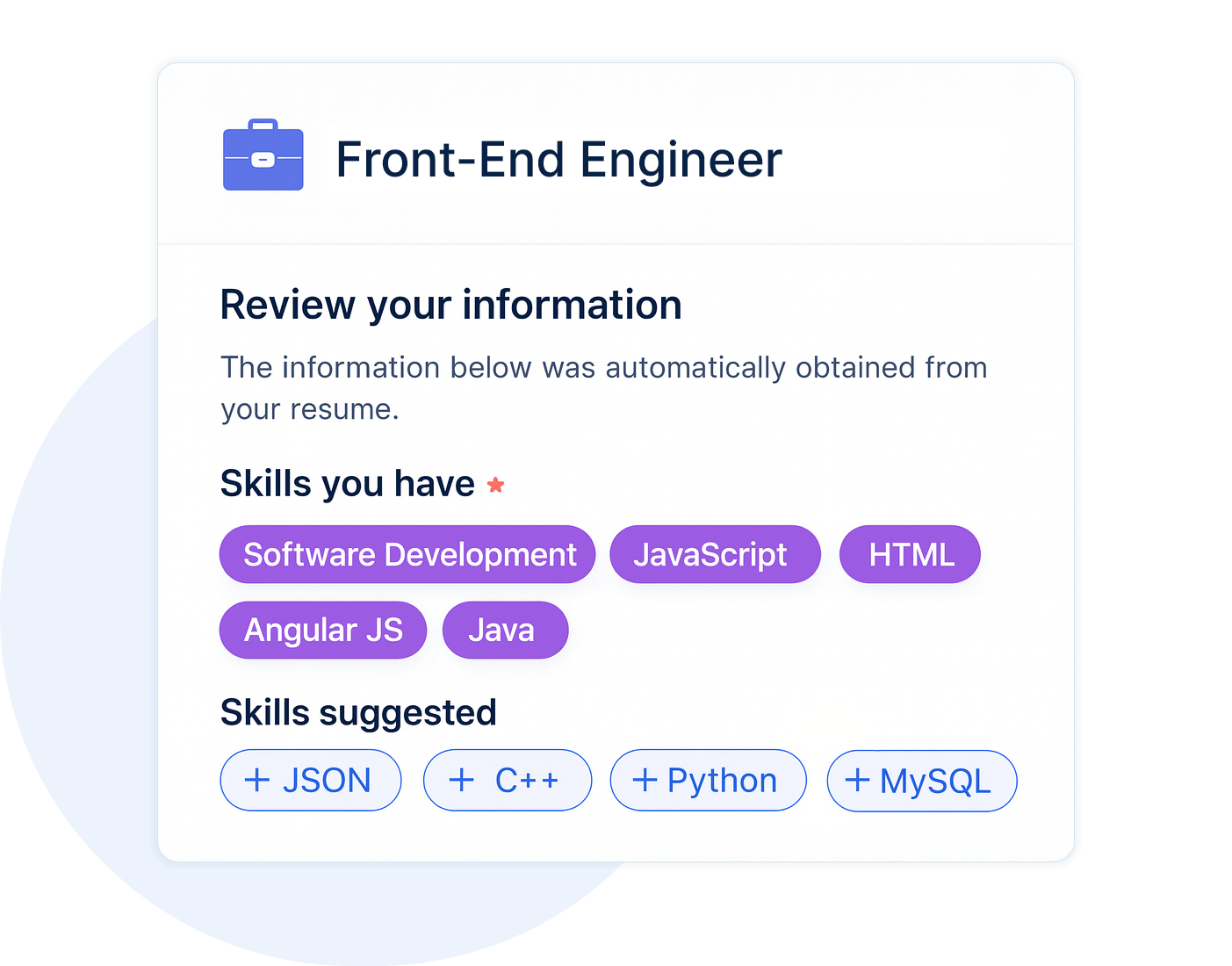Add C++ suggested skill by its label

[x=527, y=781]
